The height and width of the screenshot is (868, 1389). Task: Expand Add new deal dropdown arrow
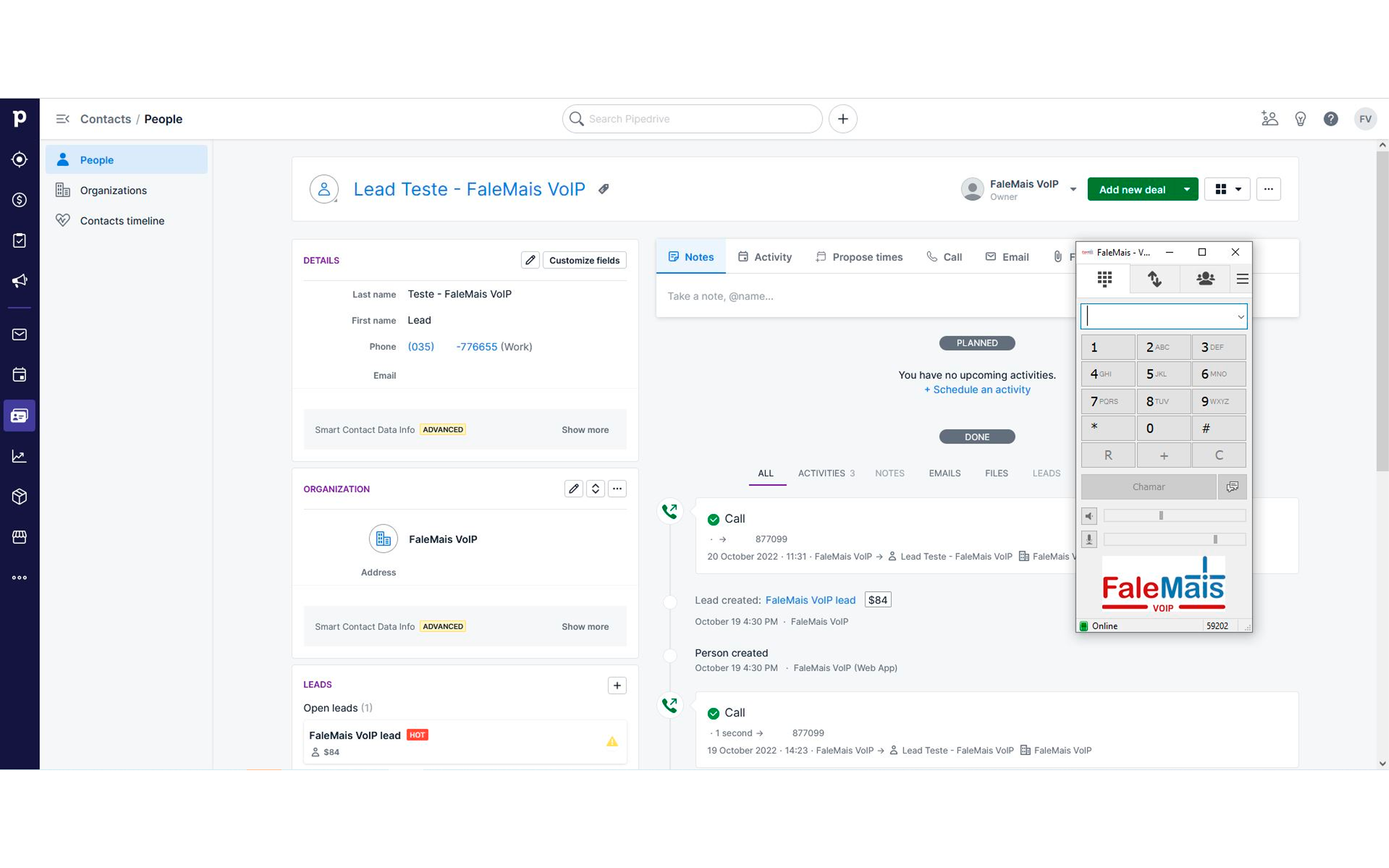point(1186,190)
